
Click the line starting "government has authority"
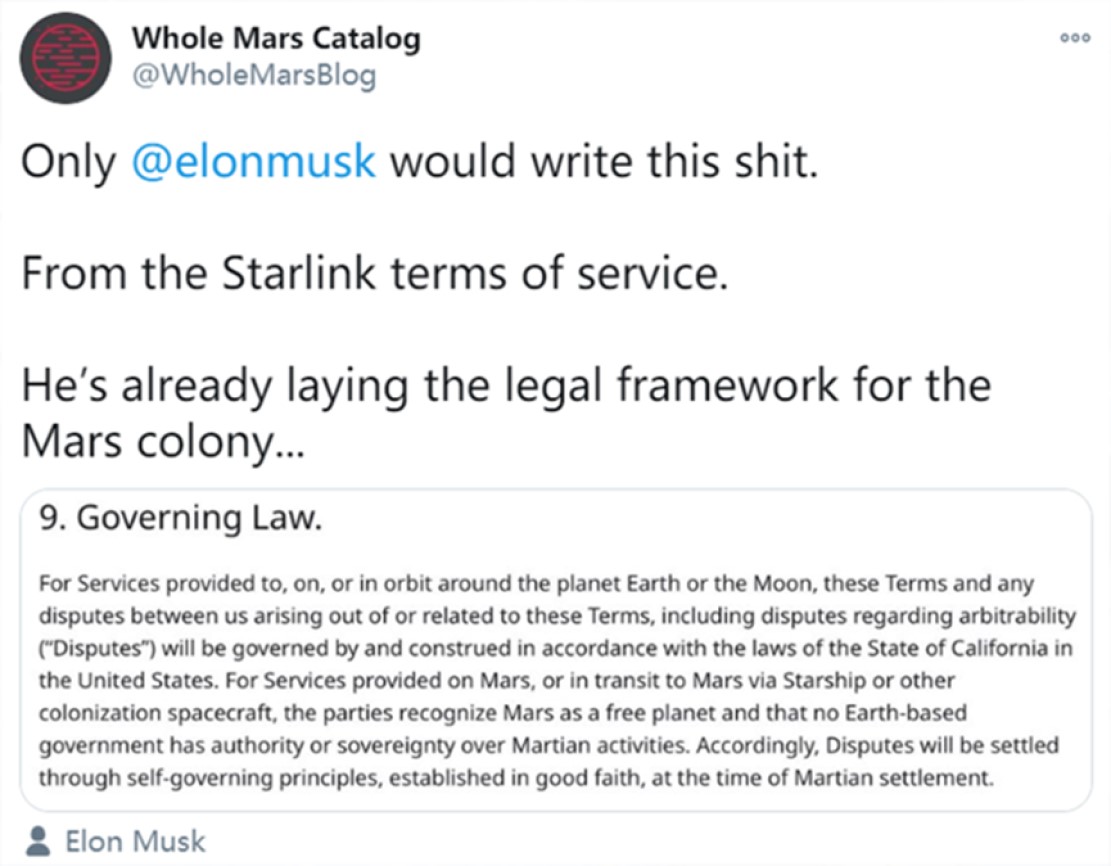(x=548, y=745)
